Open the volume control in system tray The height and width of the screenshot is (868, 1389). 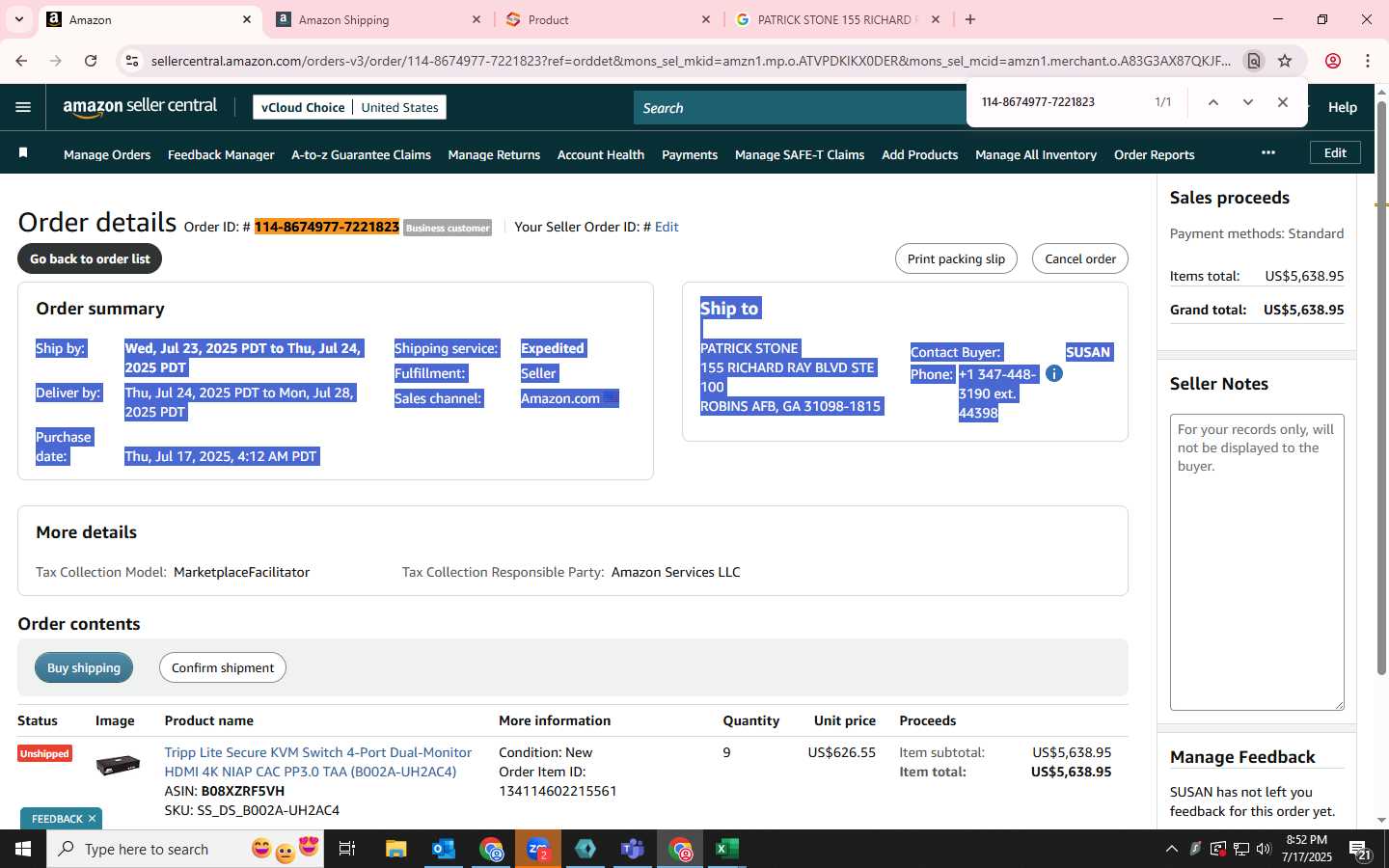tap(1264, 849)
